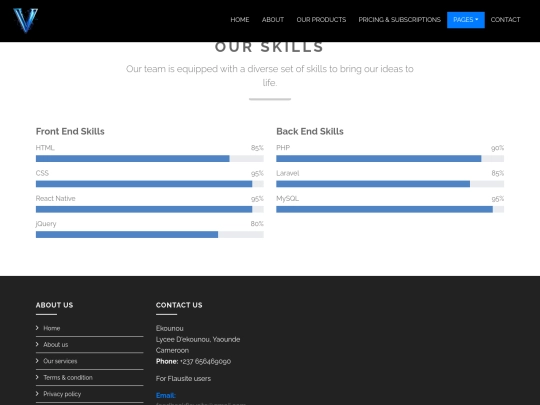
Task: Open the Terms & condition link
Action: tap(68, 377)
